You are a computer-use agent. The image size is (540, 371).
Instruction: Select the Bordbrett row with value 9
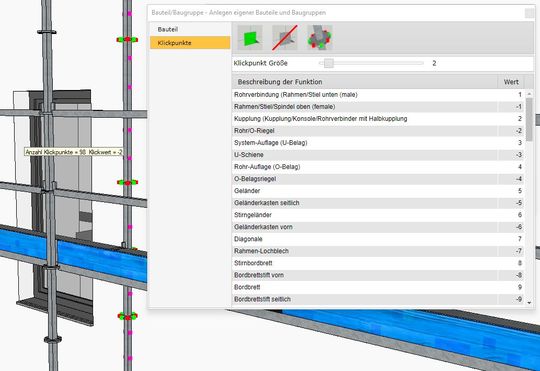378,287
